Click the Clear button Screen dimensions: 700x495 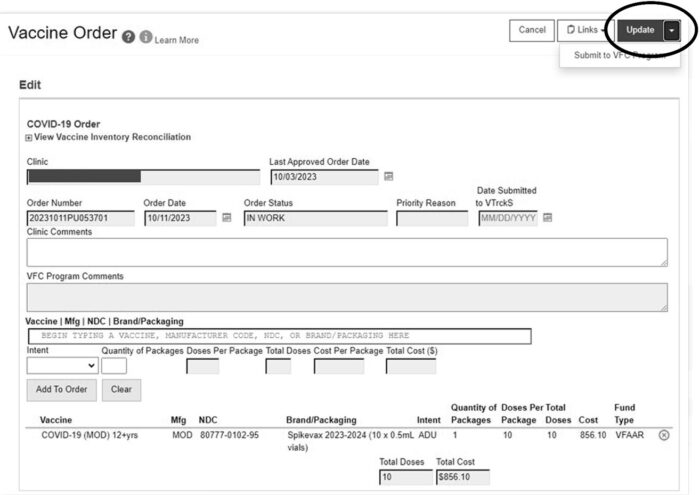click(123, 390)
